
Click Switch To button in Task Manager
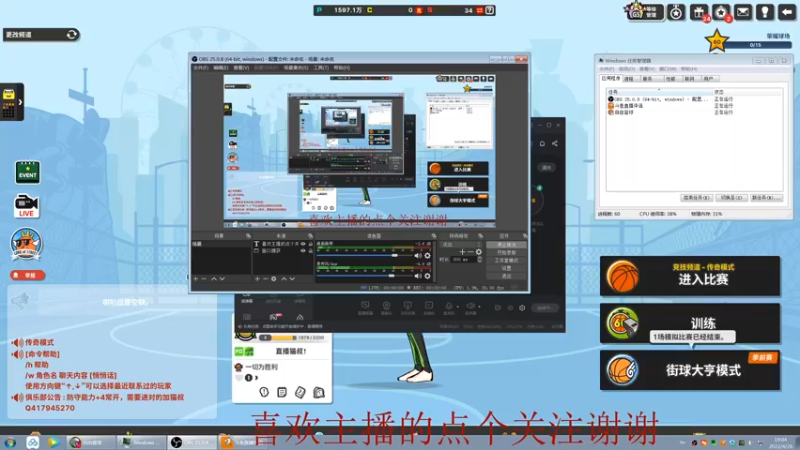click(731, 197)
